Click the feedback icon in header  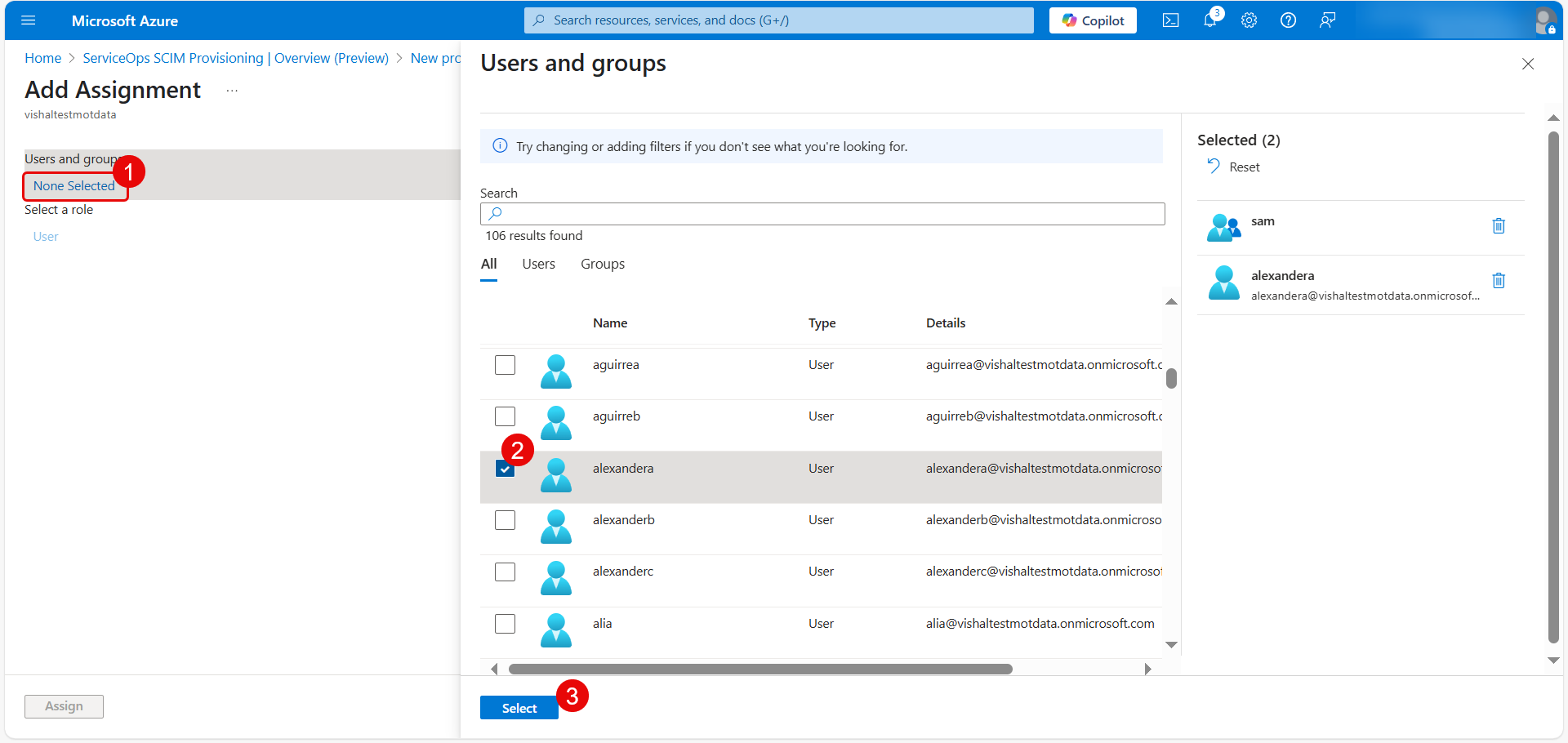tap(1327, 20)
